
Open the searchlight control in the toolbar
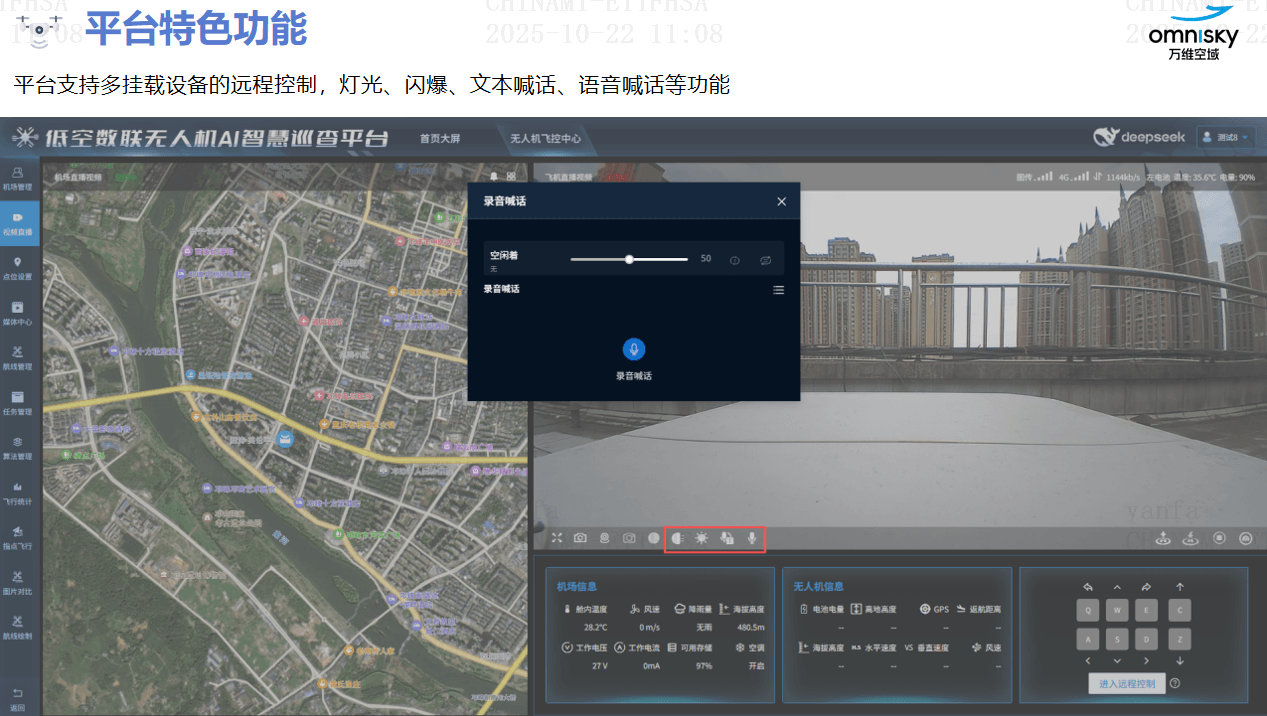[x=677, y=538]
